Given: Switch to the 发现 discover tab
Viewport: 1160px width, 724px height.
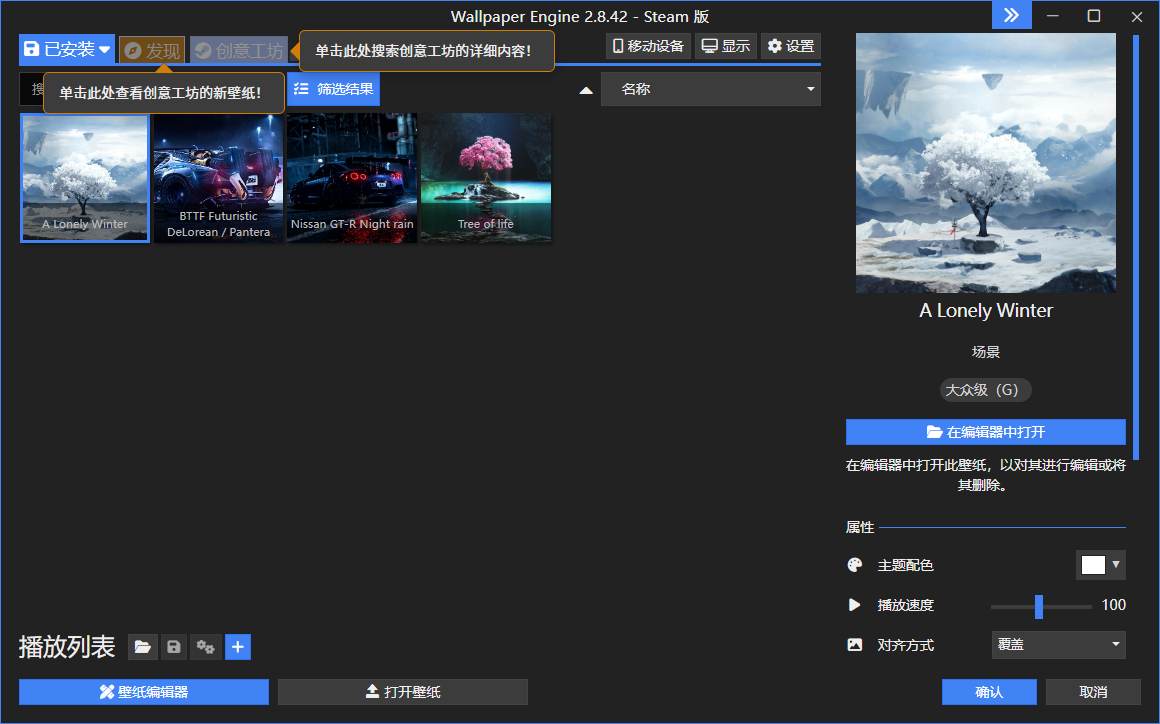Looking at the screenshot, I should 152,50.
